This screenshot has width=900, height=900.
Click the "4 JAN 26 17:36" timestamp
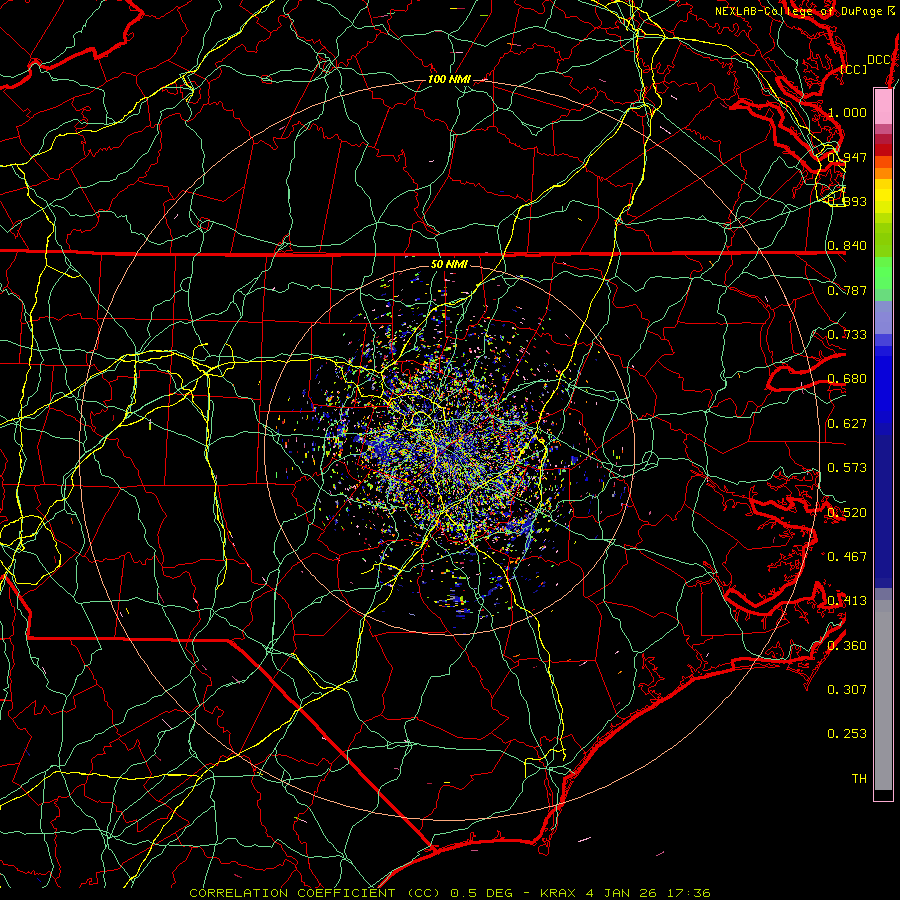tap(648, 893)
